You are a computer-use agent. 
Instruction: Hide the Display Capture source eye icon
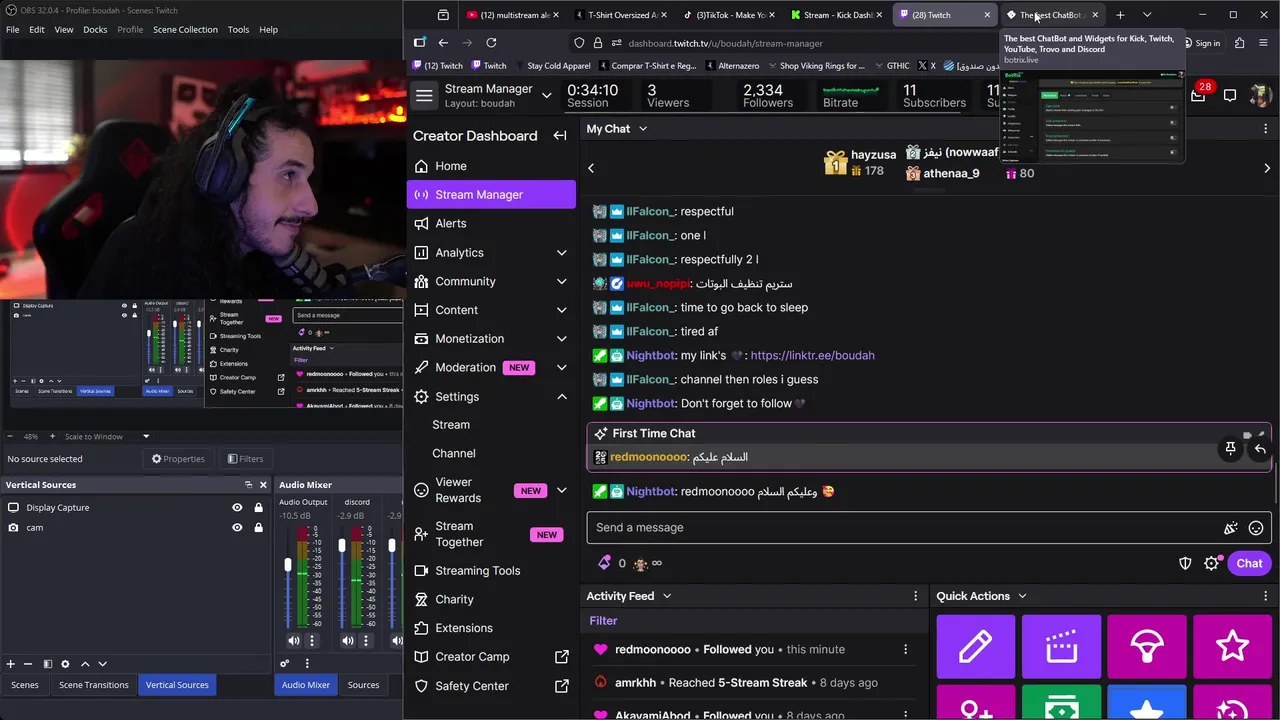[x=237, y=508]
